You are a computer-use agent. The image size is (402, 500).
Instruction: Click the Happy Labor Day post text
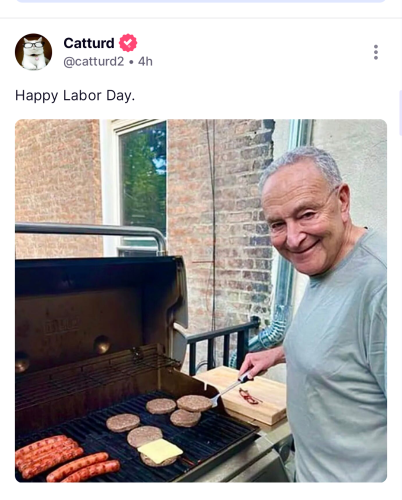pyautogui.click(x=75, y=96)
